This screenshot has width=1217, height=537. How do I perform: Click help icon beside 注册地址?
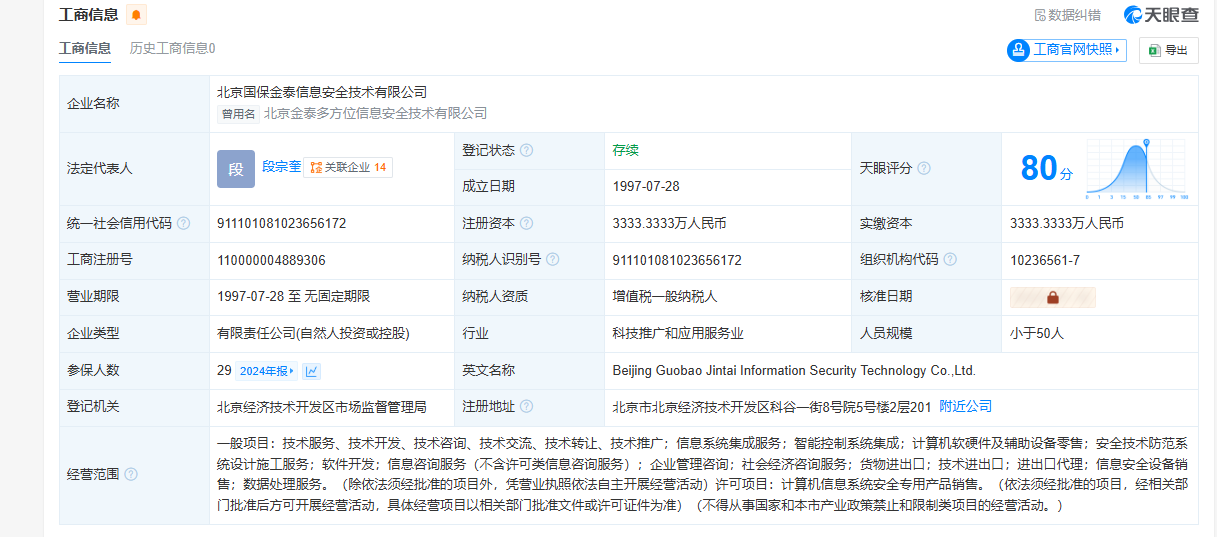pyautogui.click(x=526, y=407)
